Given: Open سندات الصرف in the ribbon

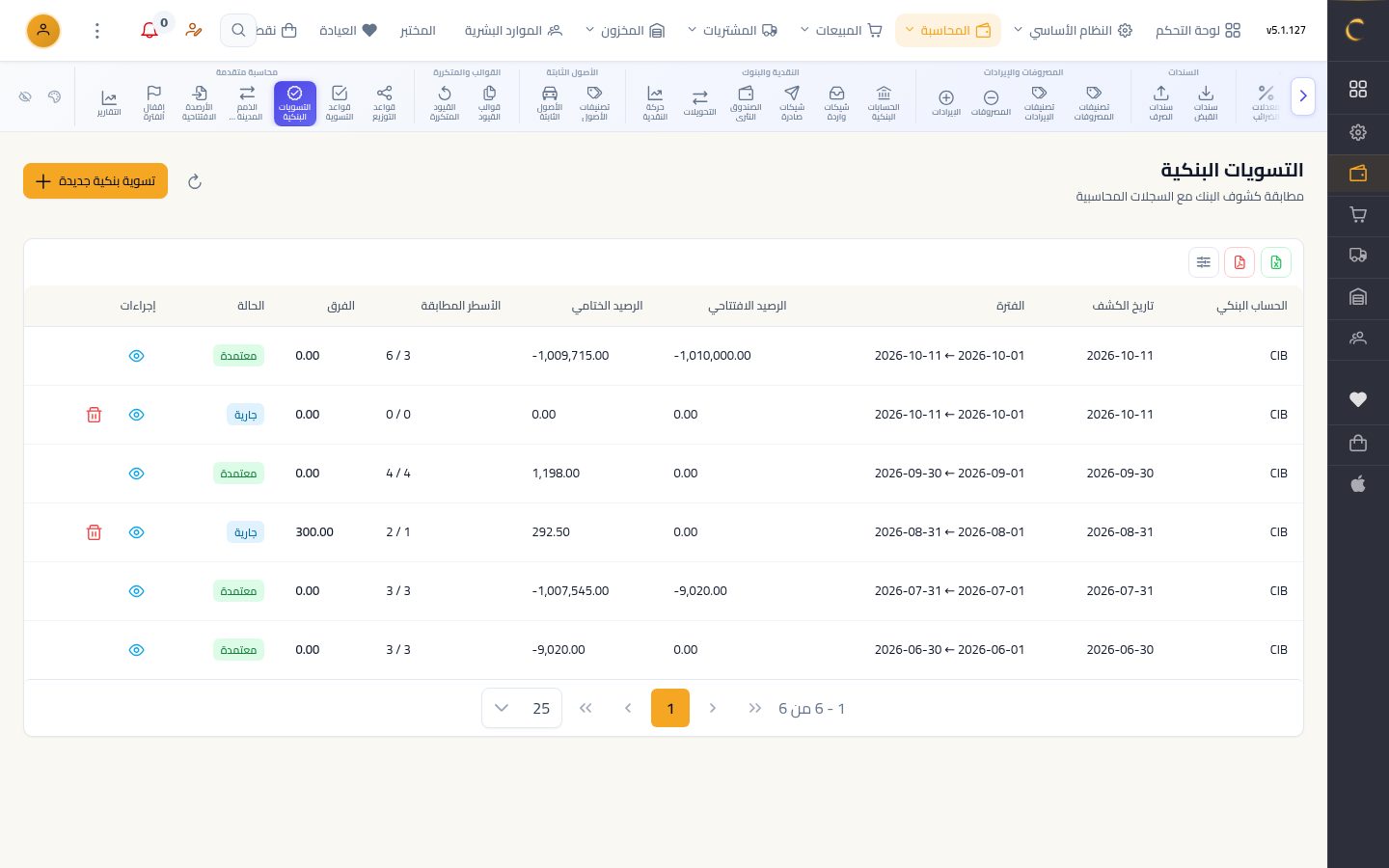Looking at the screenshot, I should tap(1160, 103).
